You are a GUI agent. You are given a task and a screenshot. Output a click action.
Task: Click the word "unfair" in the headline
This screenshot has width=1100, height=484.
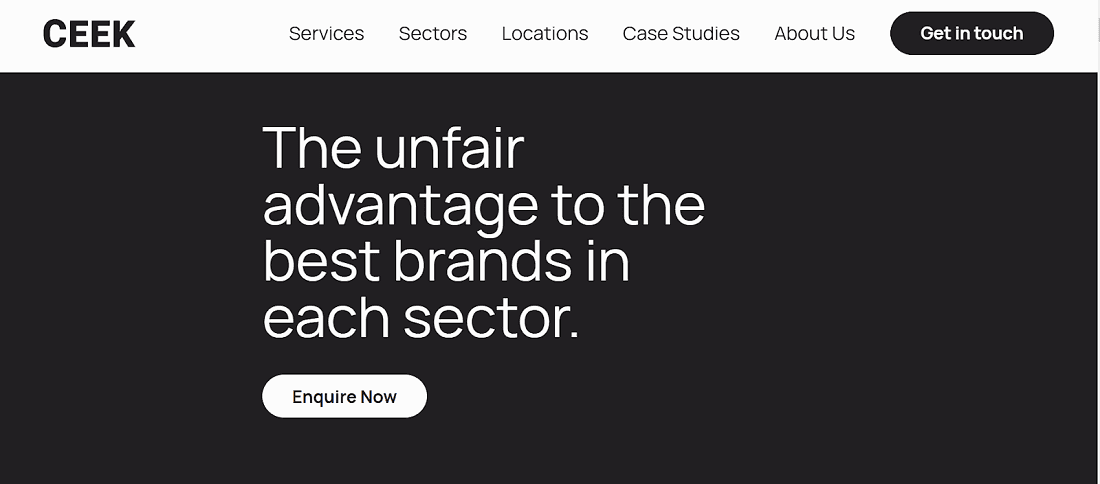pos(449,148)
